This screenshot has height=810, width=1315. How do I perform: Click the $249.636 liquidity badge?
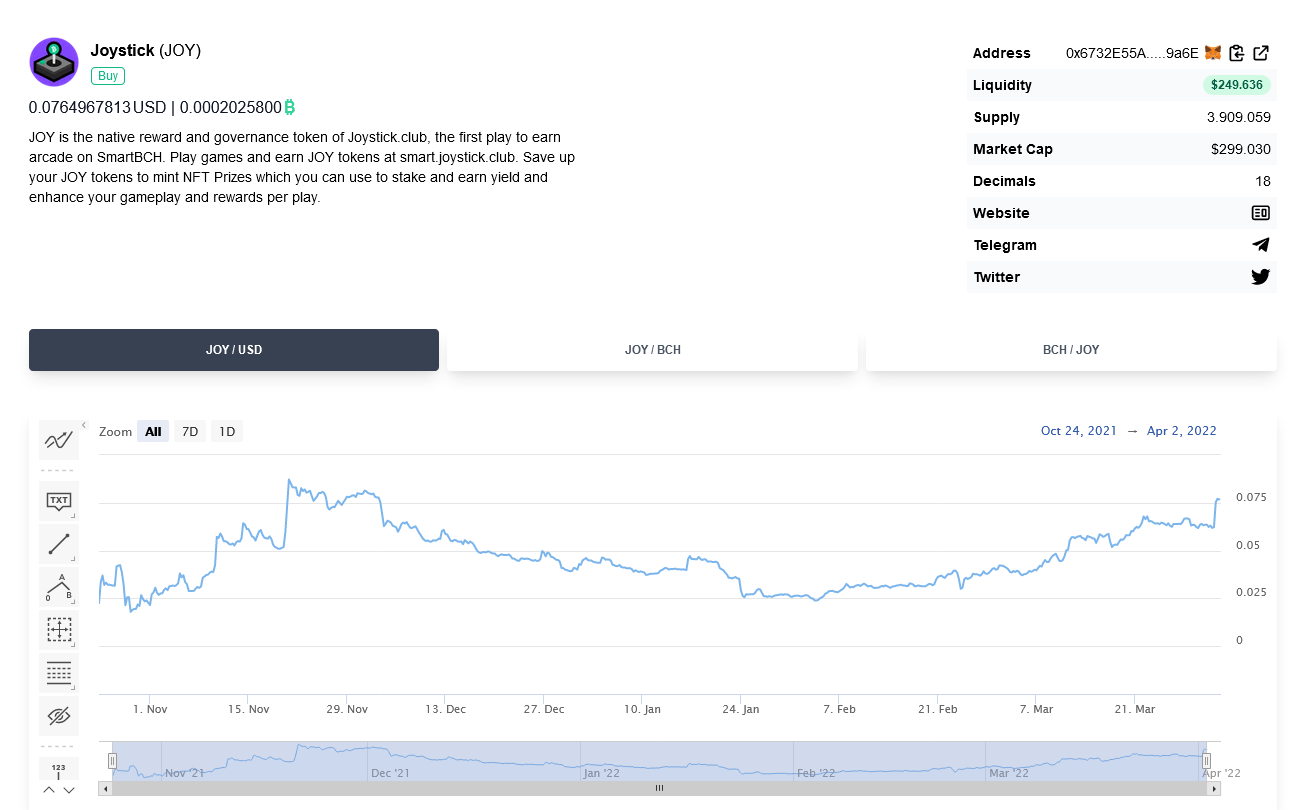1237,85
